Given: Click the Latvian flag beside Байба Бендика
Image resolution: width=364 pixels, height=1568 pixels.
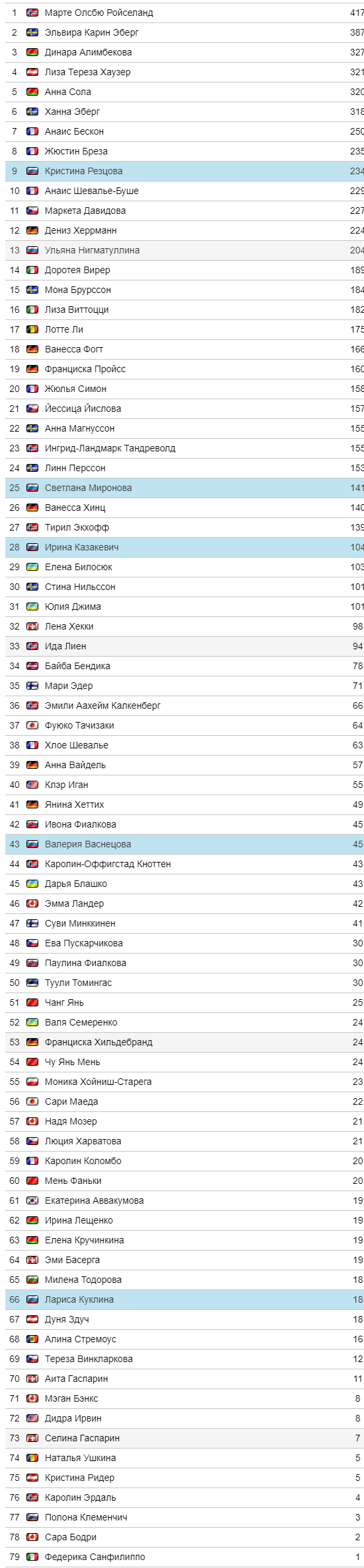Looking at the screenshot, I should click(x=32, y=666).
